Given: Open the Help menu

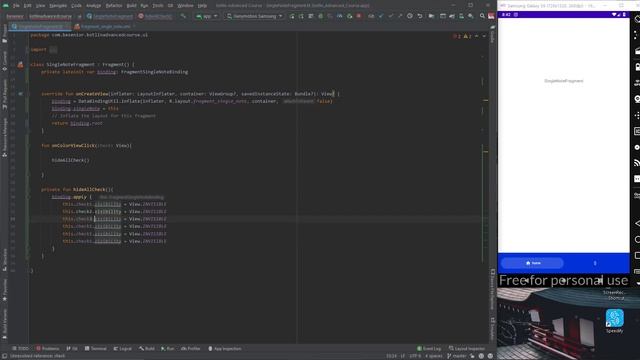Looking at the screenshot, I should [x=202, y=6].
